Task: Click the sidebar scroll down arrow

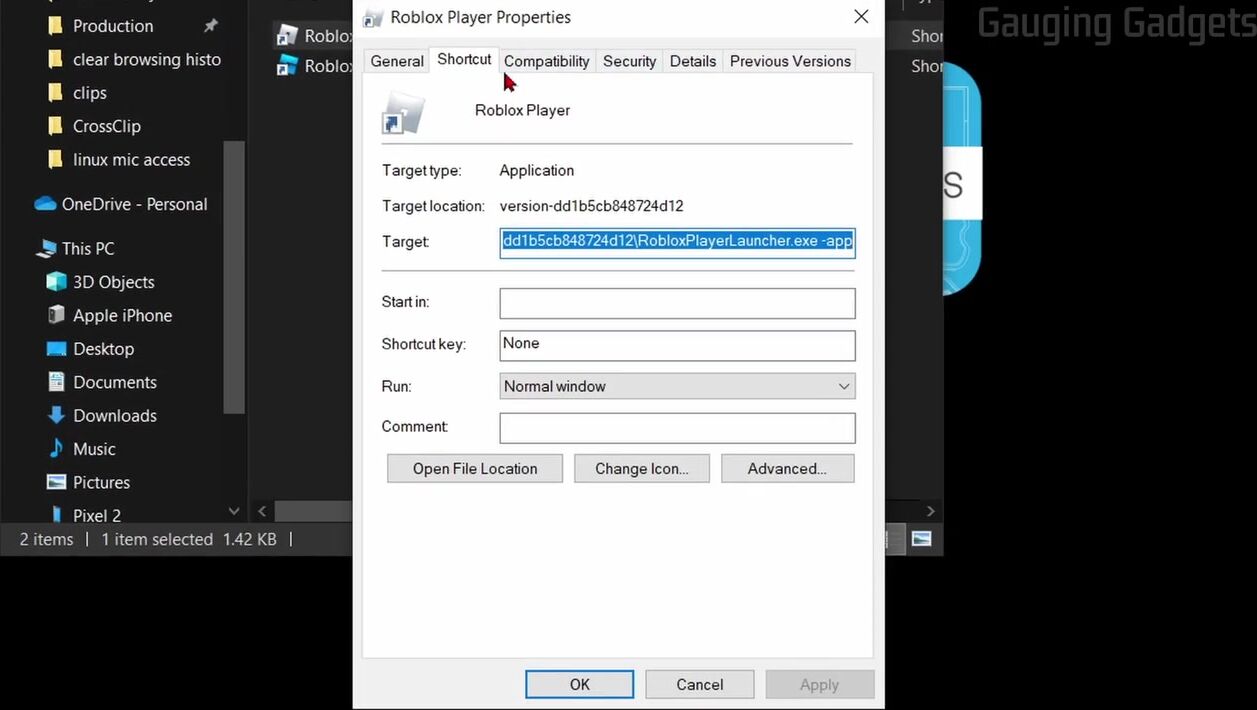Action: 234,511
